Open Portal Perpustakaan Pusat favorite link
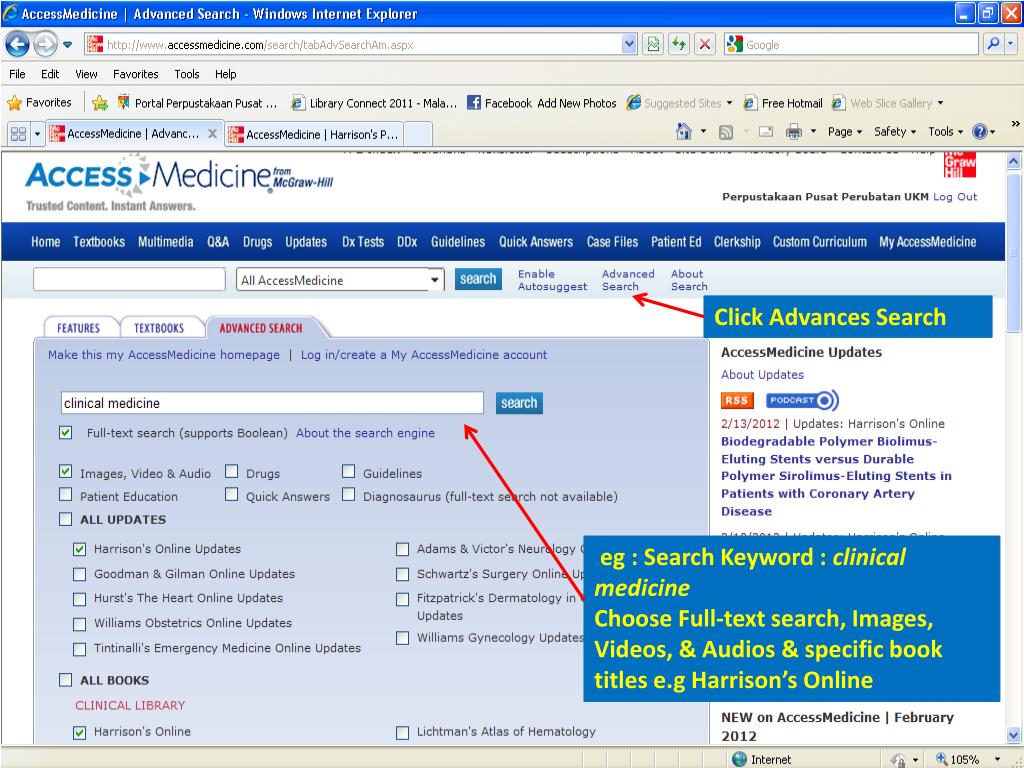The height and width of the screenshot is (768, 1024). coord(197,103)
